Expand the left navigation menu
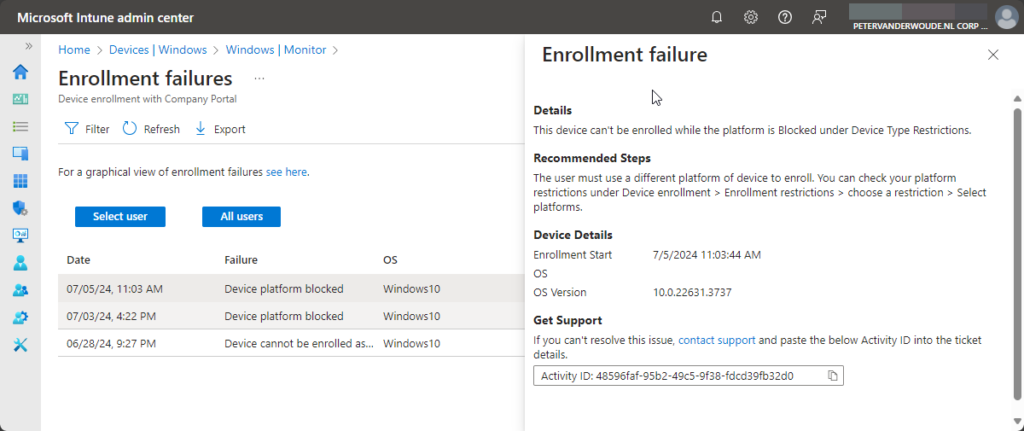This screenshot has height=431, width=1024. click(x=29, y=47)
